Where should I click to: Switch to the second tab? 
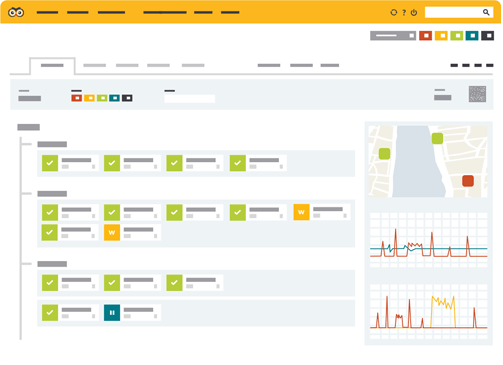95,65
